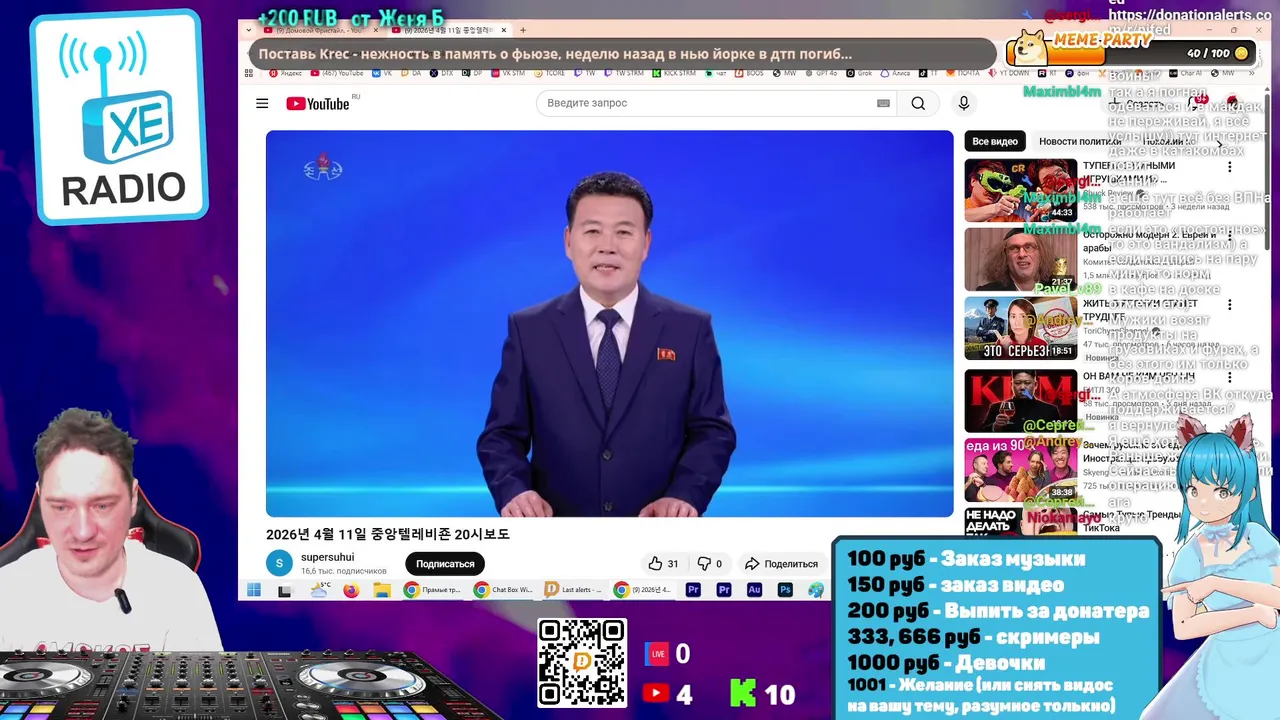Open the weather widget showing 5°C
Image resolution: width=1280 pixels, height=720 pixels.
click(319, 590)
